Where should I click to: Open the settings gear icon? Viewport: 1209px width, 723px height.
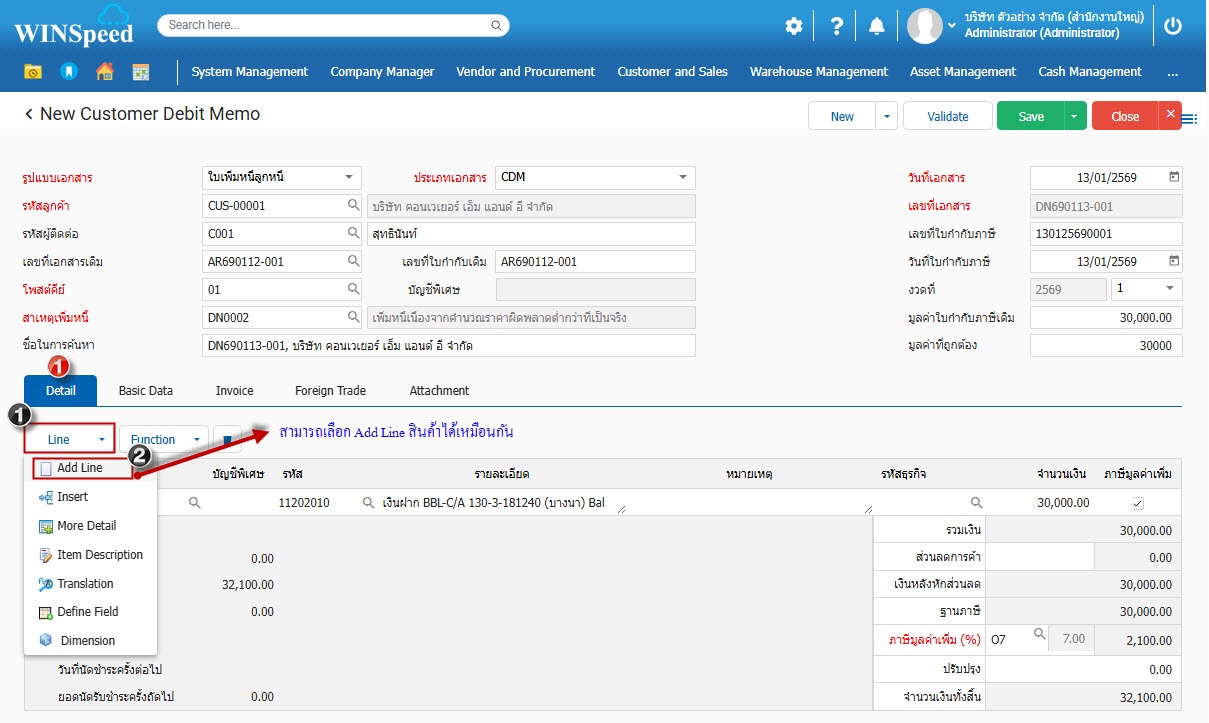[793, 27]
